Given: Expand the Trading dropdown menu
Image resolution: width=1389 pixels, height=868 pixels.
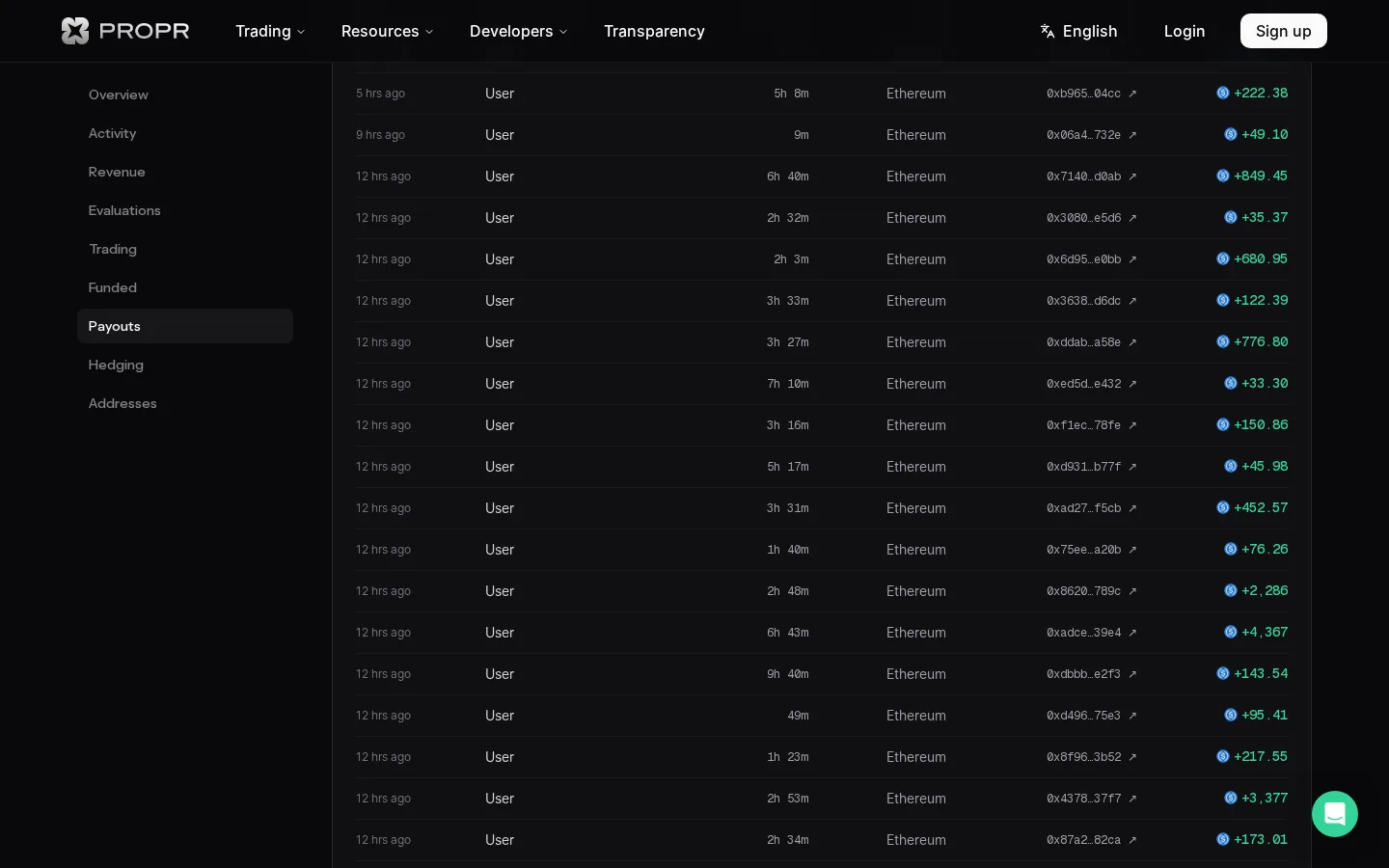Looking at the screenshot, I should (270, 31).
